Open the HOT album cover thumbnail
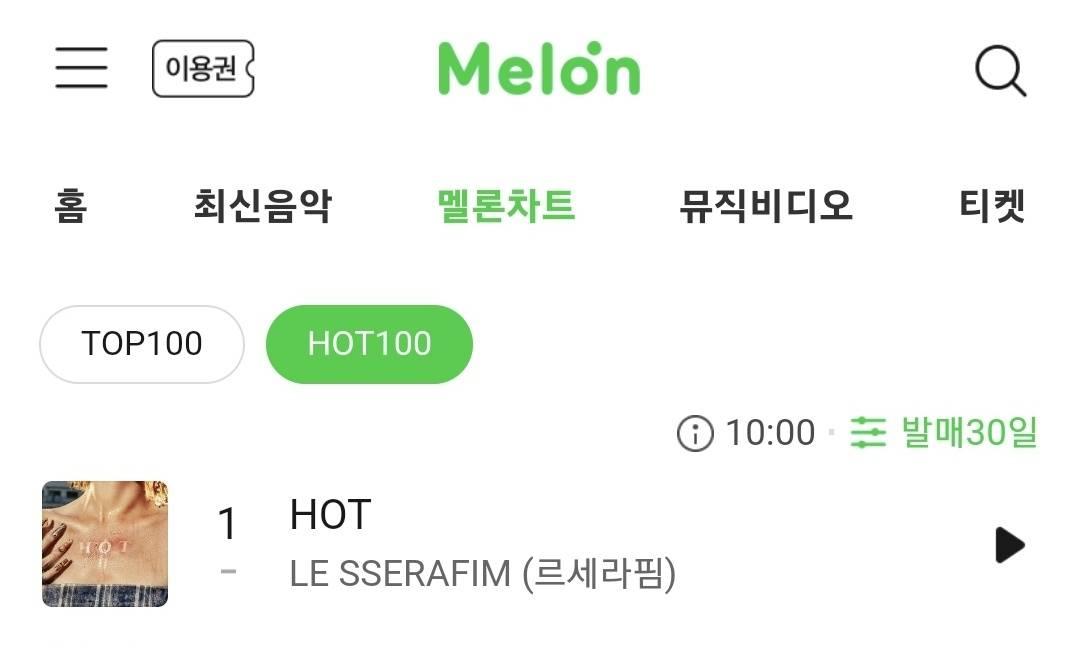 tap(105, 544)
